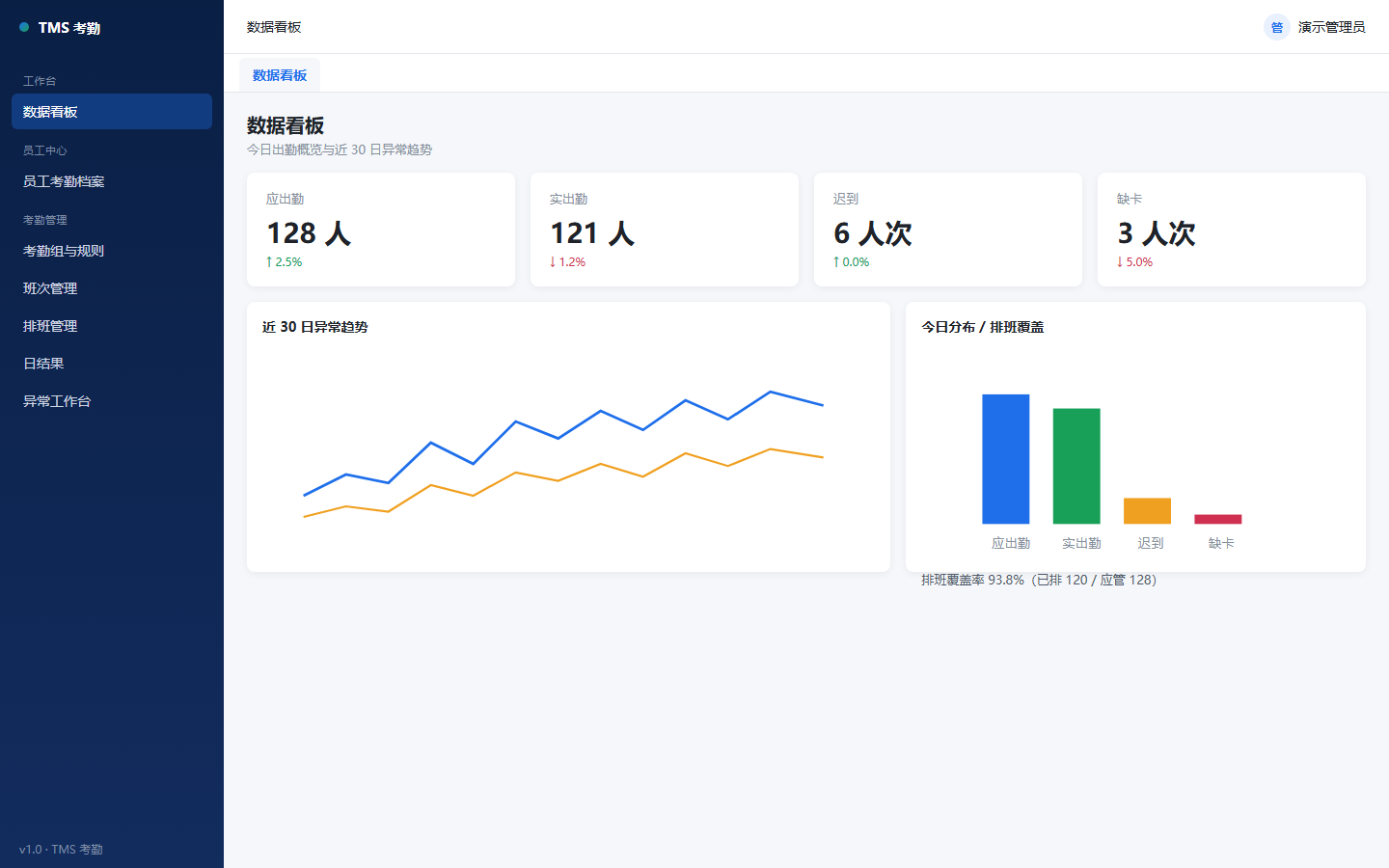The width and height of the screenshot is (1389, 868).
Task: Open 员工考勤档案 in the sidebar
Action: pyautogui.click(x=112, y=181)
